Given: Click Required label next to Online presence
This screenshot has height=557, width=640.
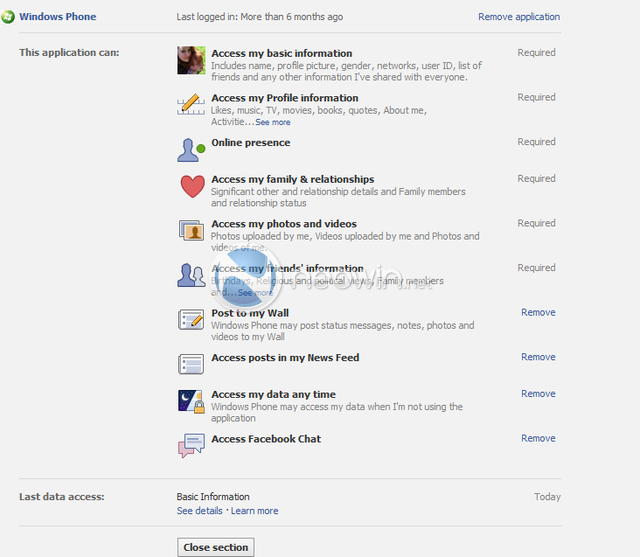Looking at the screenshot, I should tap(536, 142).
